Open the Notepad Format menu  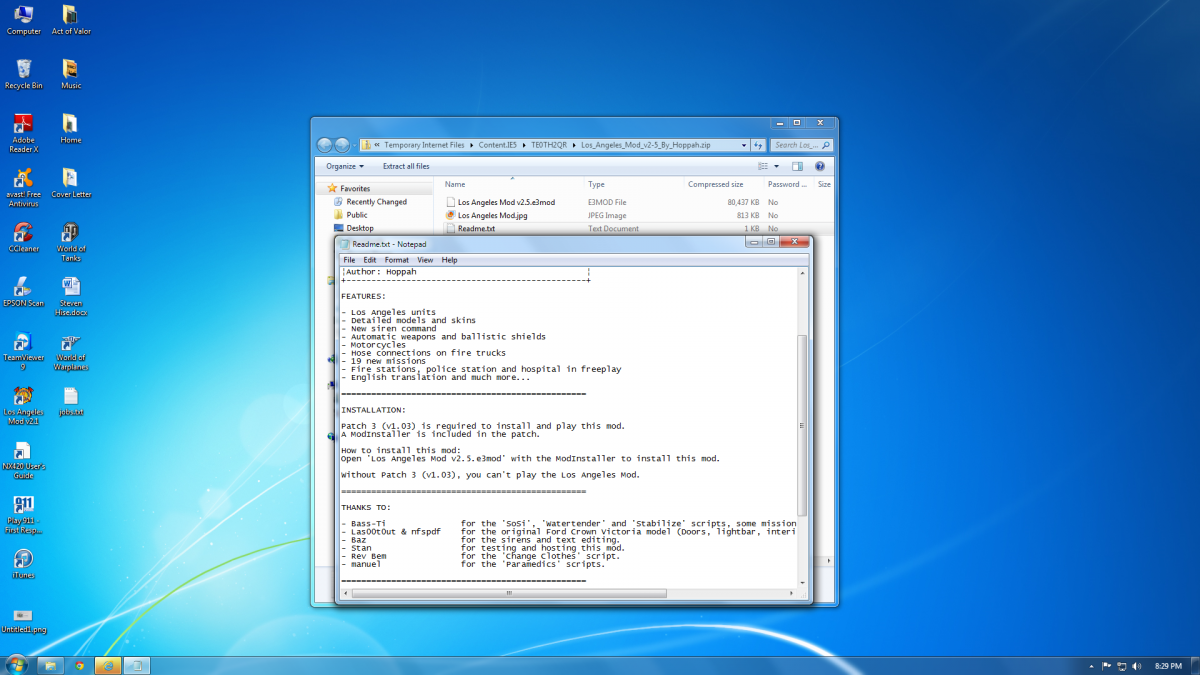pyautogui.click(x=397, y=260)
